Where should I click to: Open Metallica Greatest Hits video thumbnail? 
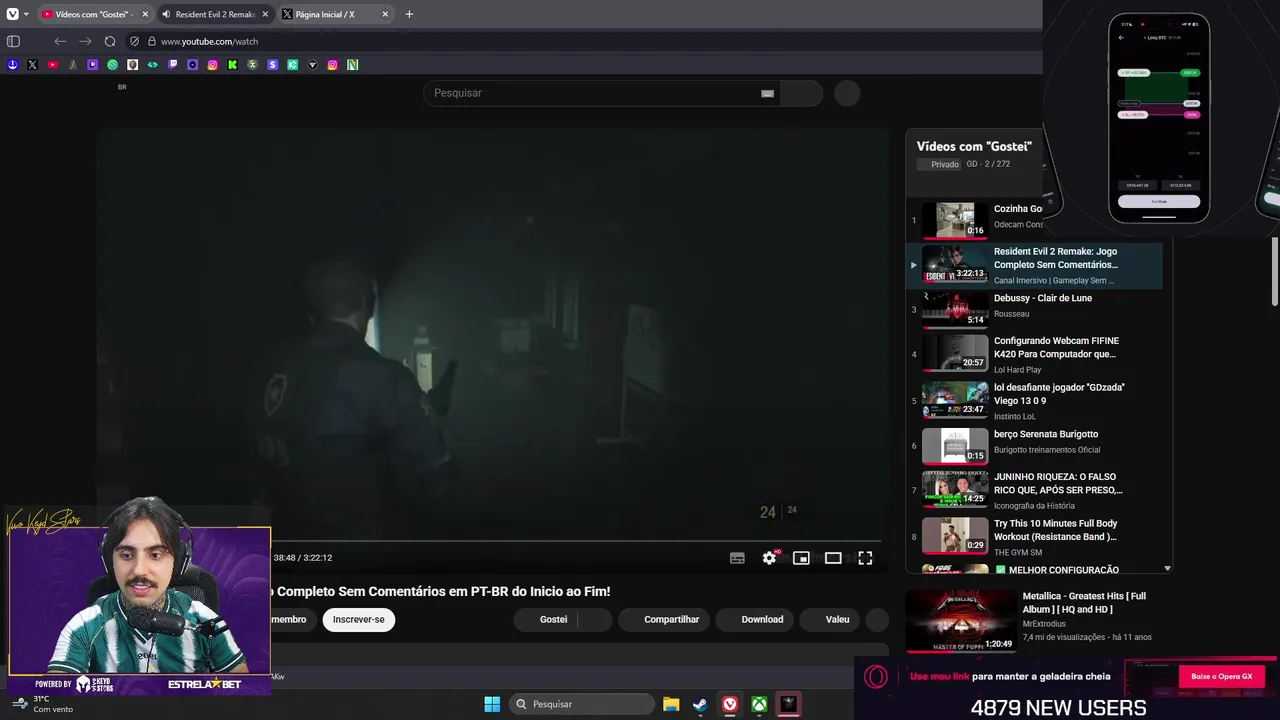(x=961, y=620)
